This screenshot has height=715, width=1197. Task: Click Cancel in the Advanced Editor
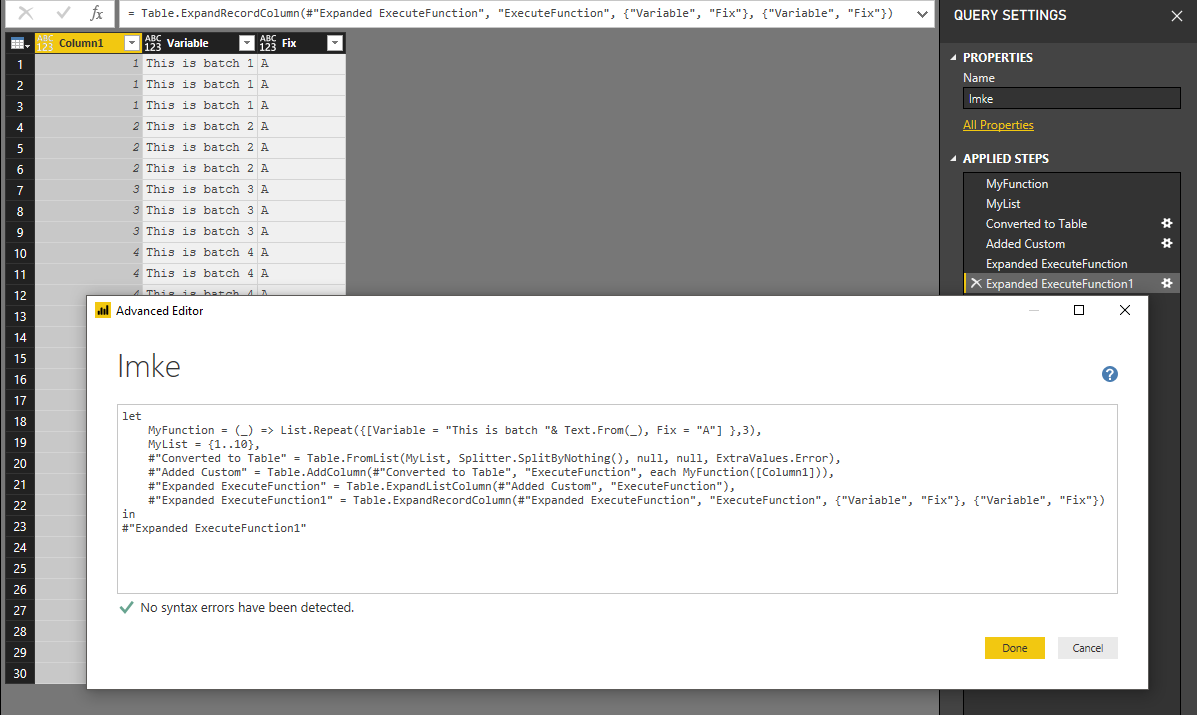(x=1087, y=648)
